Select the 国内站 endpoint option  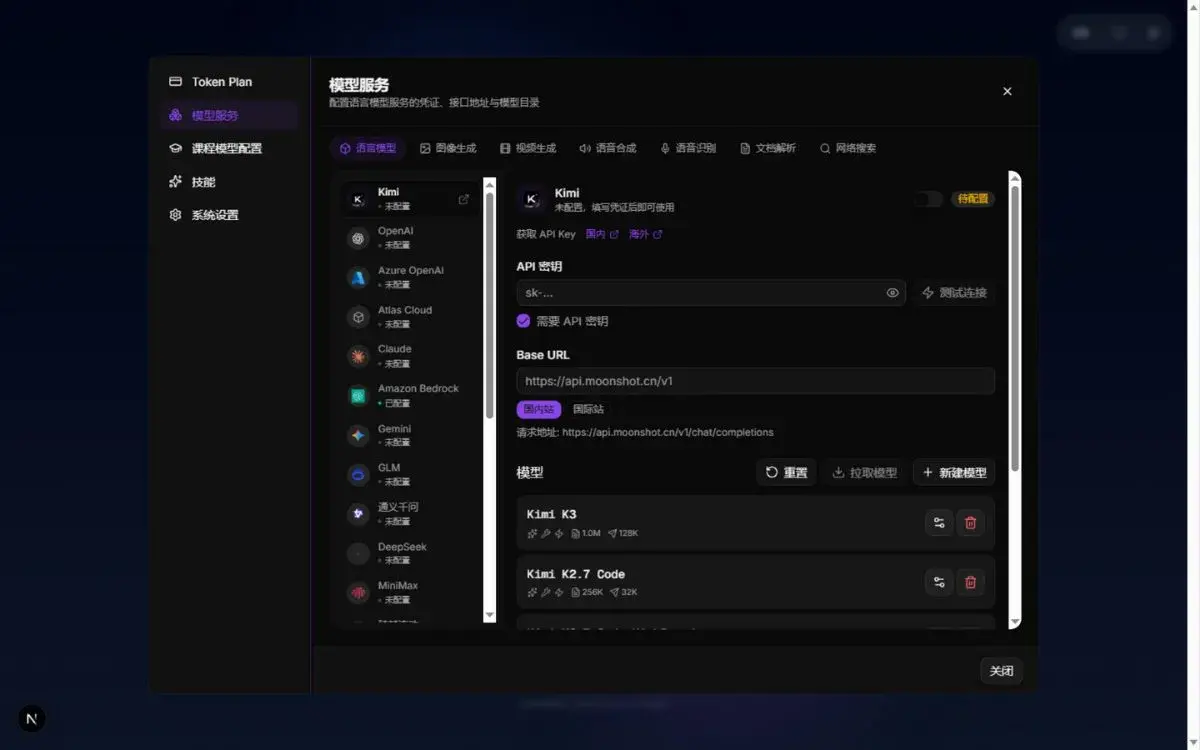pyautogui.click(x=539, y=409)
